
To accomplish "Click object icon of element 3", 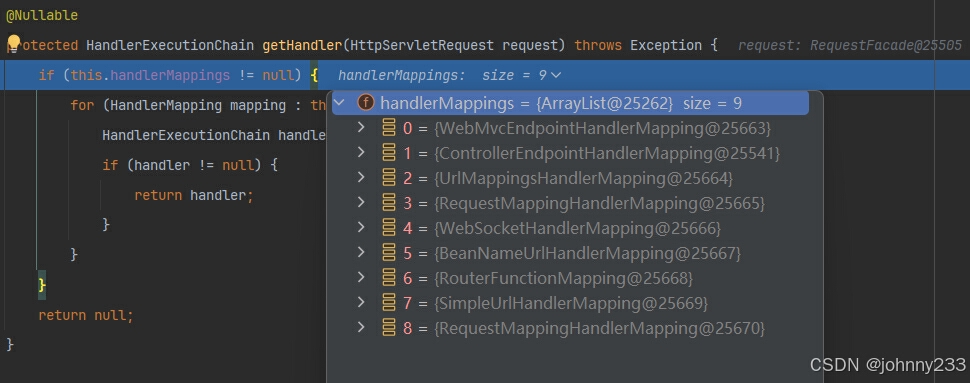I will pyautogui.click(x=389, y=203).
